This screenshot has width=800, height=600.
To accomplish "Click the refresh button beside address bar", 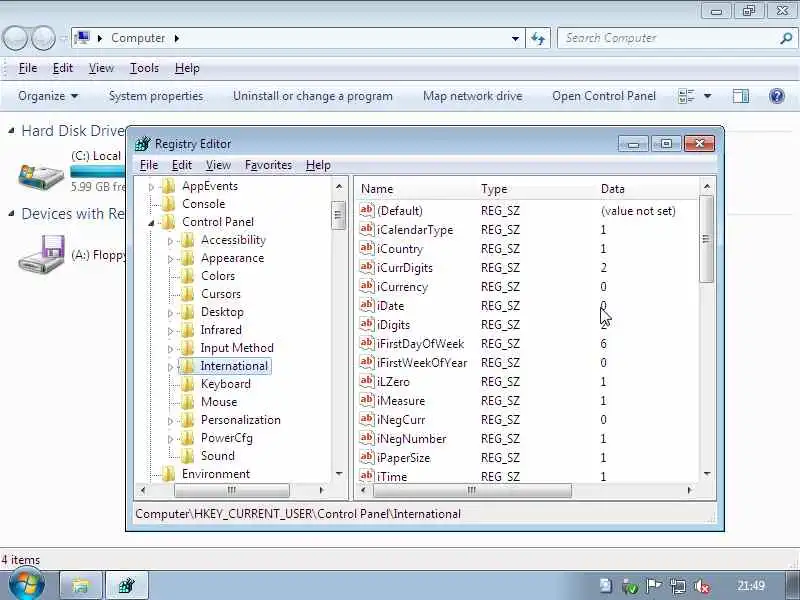I will pos(538,38).
